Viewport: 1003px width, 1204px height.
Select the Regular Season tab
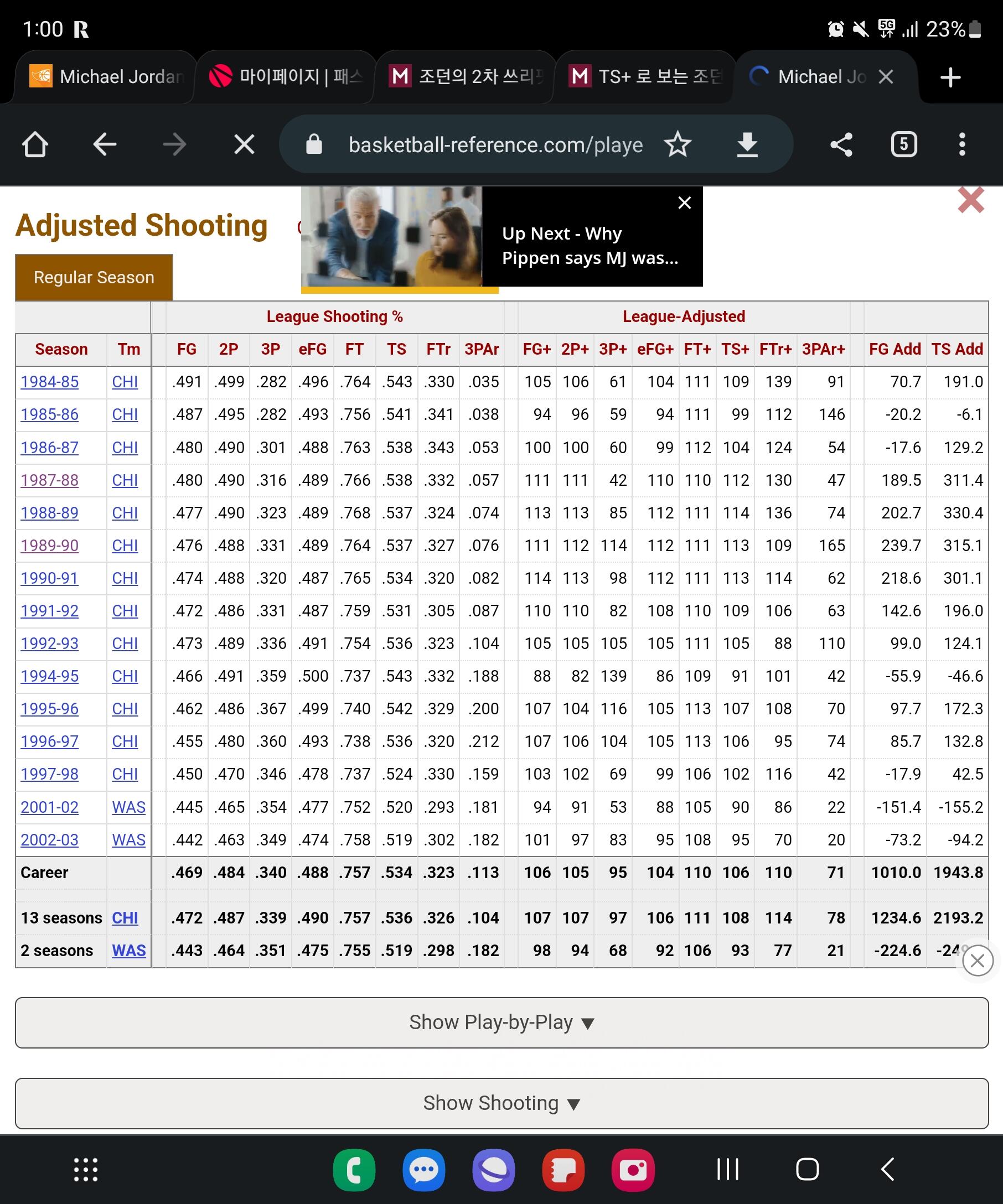click(x=94, y=278)
